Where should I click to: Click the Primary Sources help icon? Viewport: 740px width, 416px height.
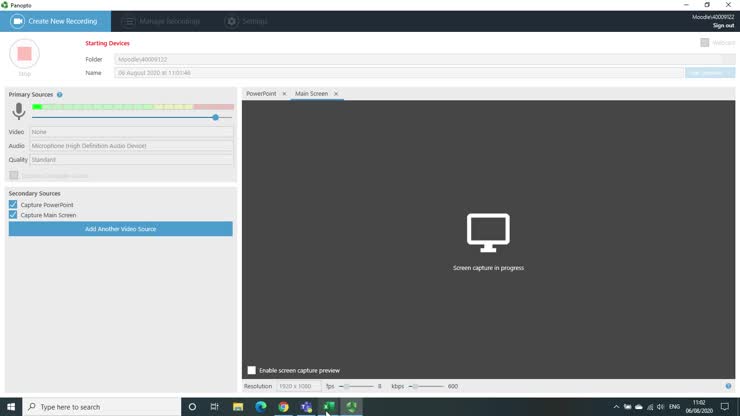click(60, 95)
